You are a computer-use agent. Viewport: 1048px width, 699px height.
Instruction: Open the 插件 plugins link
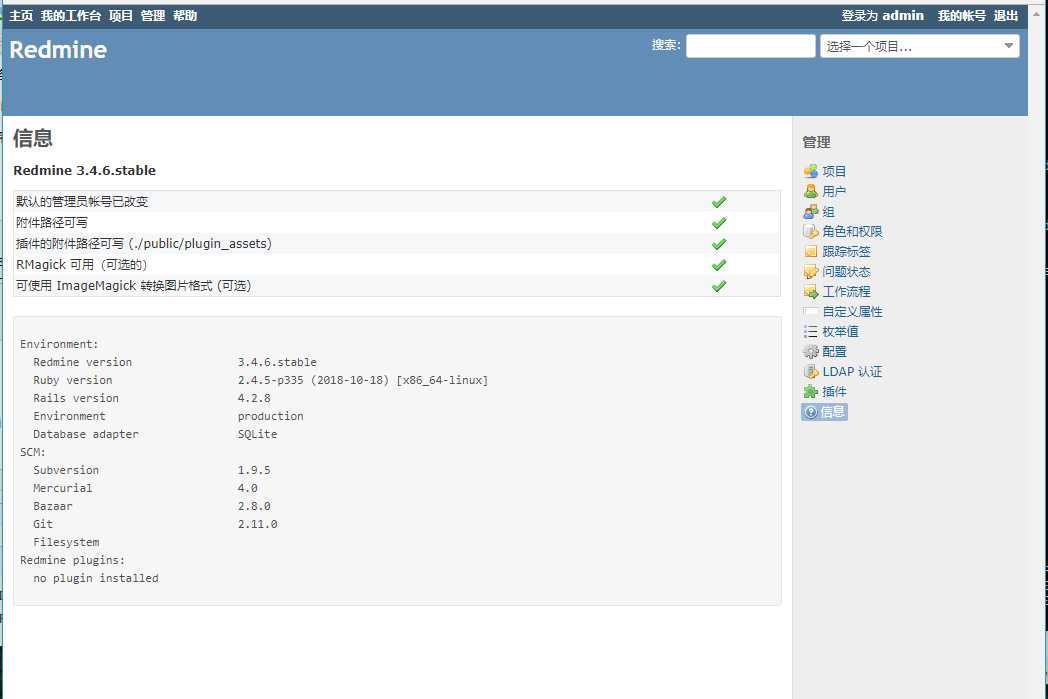(x=834, y=392)
